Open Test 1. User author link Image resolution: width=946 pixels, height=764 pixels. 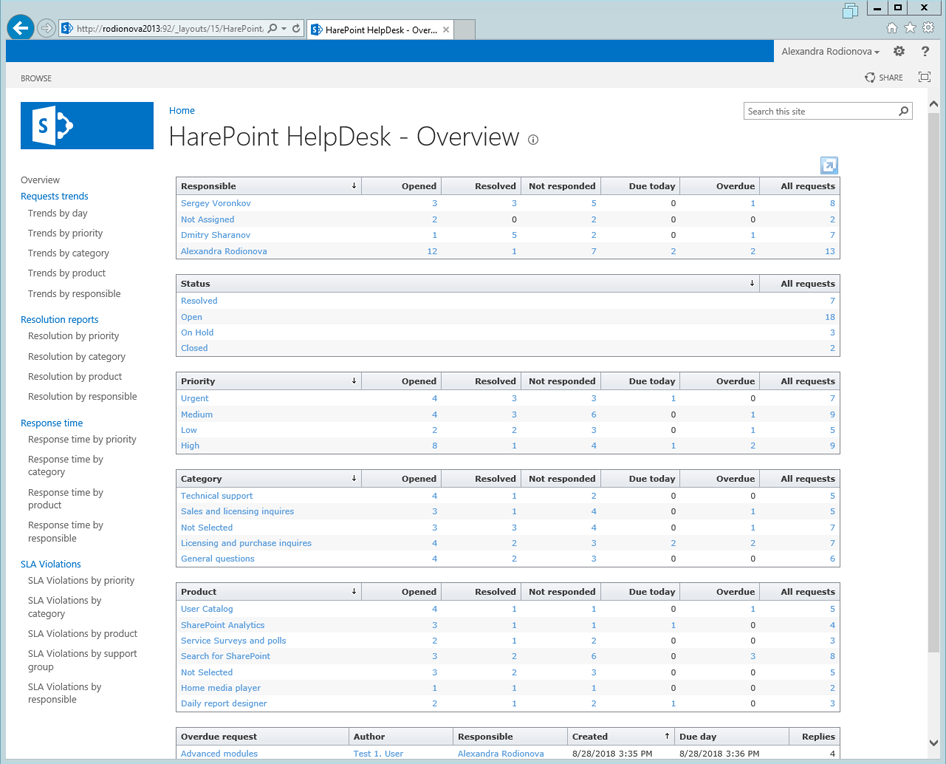pyautogui.click(x=378, y=754)
